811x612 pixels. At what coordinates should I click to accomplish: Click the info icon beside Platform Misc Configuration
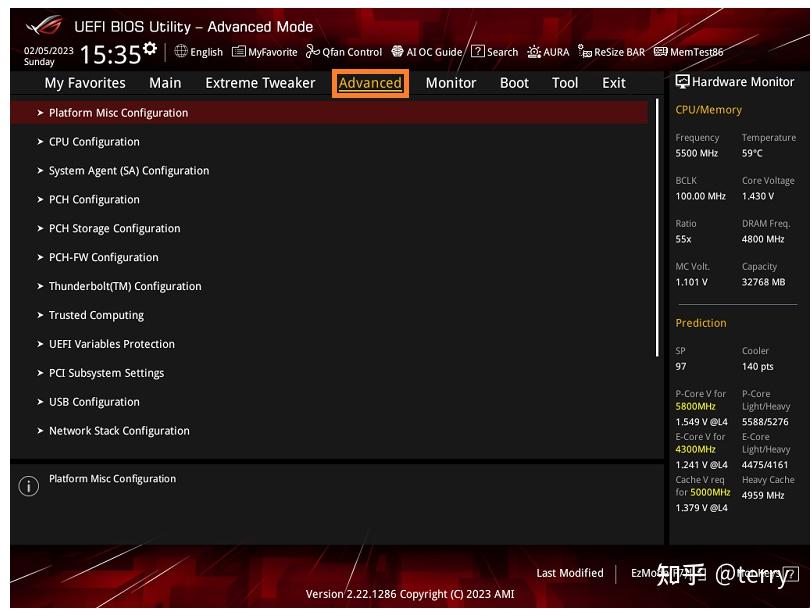[28, 485]
